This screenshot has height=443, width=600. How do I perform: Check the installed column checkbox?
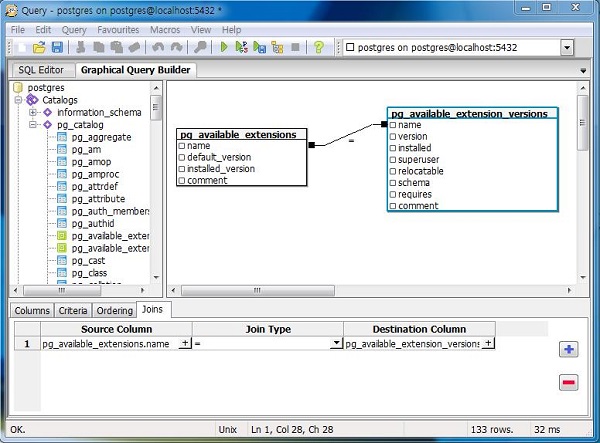coord(393,148)
